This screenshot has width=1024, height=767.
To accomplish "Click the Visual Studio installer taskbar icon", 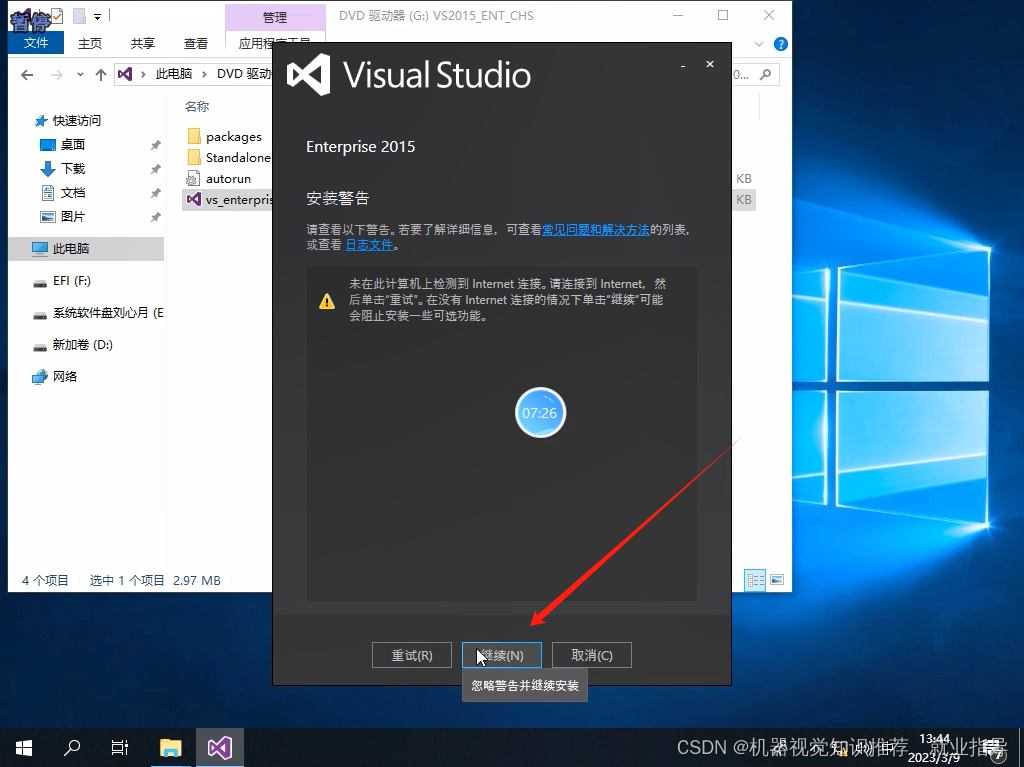I will point(219,747).
